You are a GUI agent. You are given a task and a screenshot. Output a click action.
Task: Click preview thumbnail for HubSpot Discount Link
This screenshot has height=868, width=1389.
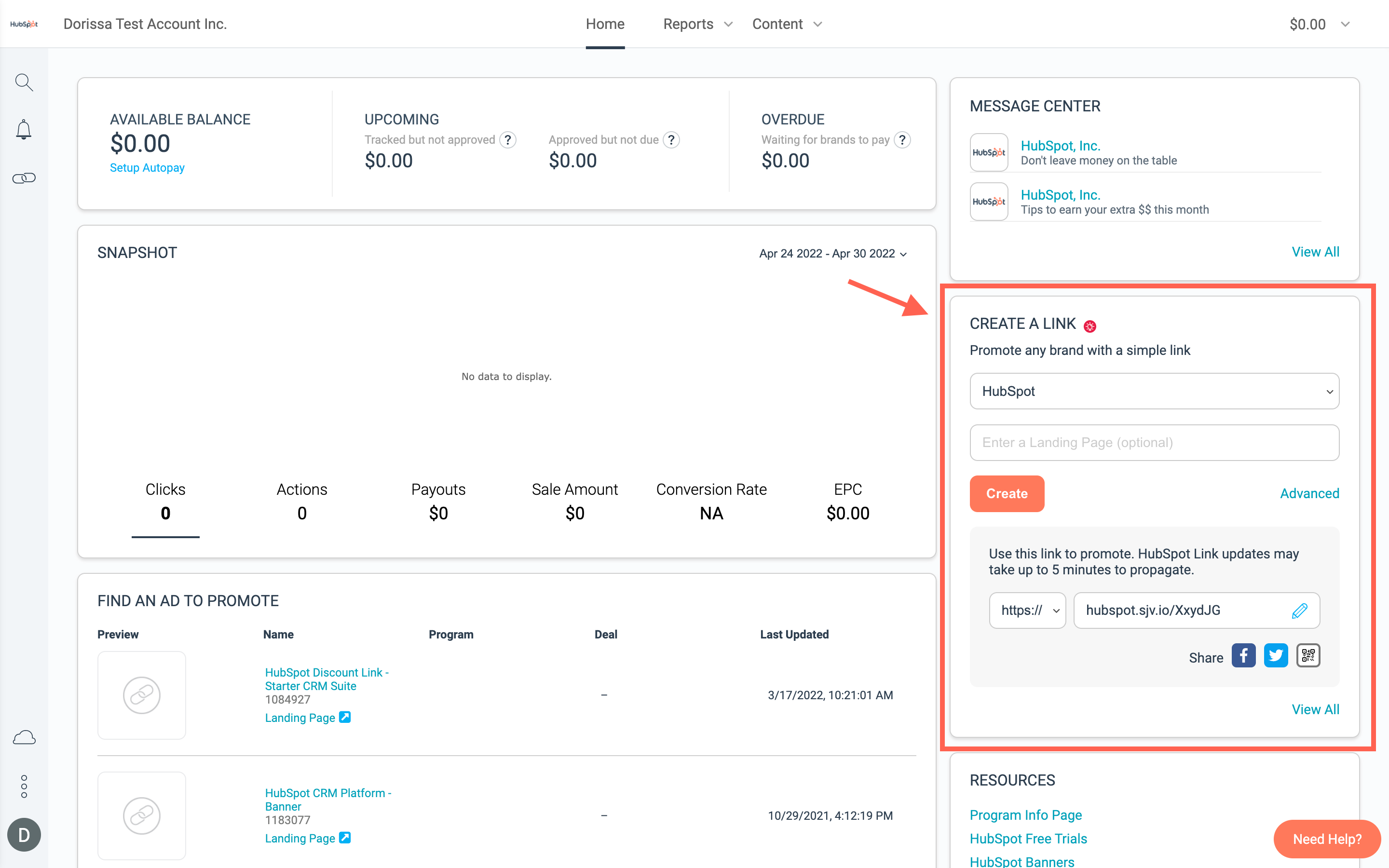[142, 695]
